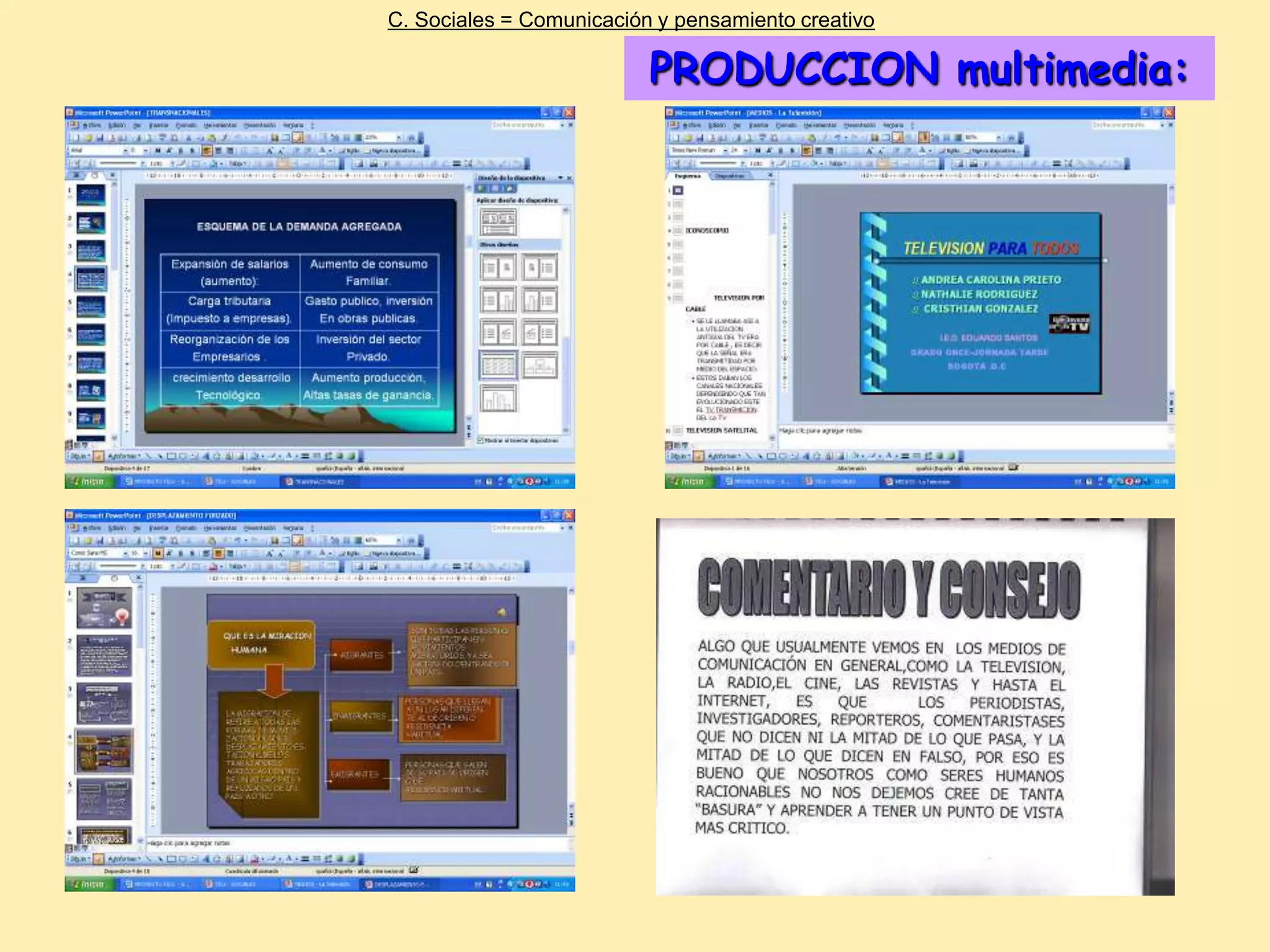Click increase font size icon in TRANSNACIONALES window
This screenshot has height=952, width=1270.
[270, 151]
